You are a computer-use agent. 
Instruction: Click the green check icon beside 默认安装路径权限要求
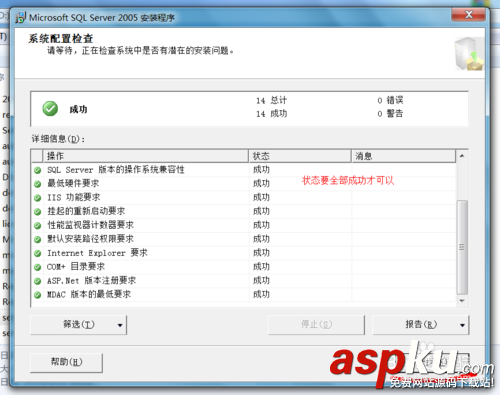tap(37, 239)
